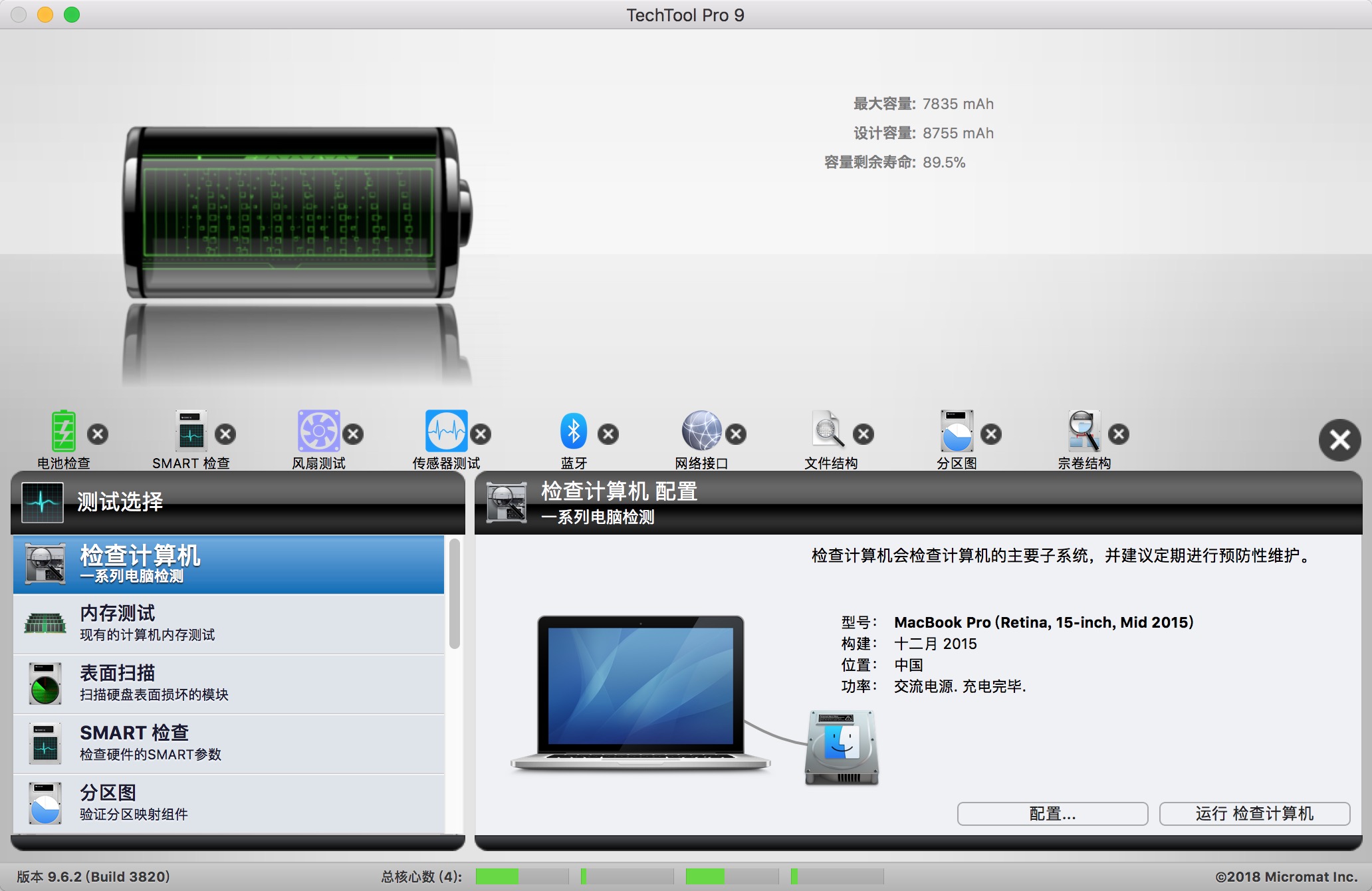Image resolution: width=1372 pixels, height=891 pixels.
Task: Remove 传感器测试 using its X button
Action: pyautogui.click(x=481, y=434)
